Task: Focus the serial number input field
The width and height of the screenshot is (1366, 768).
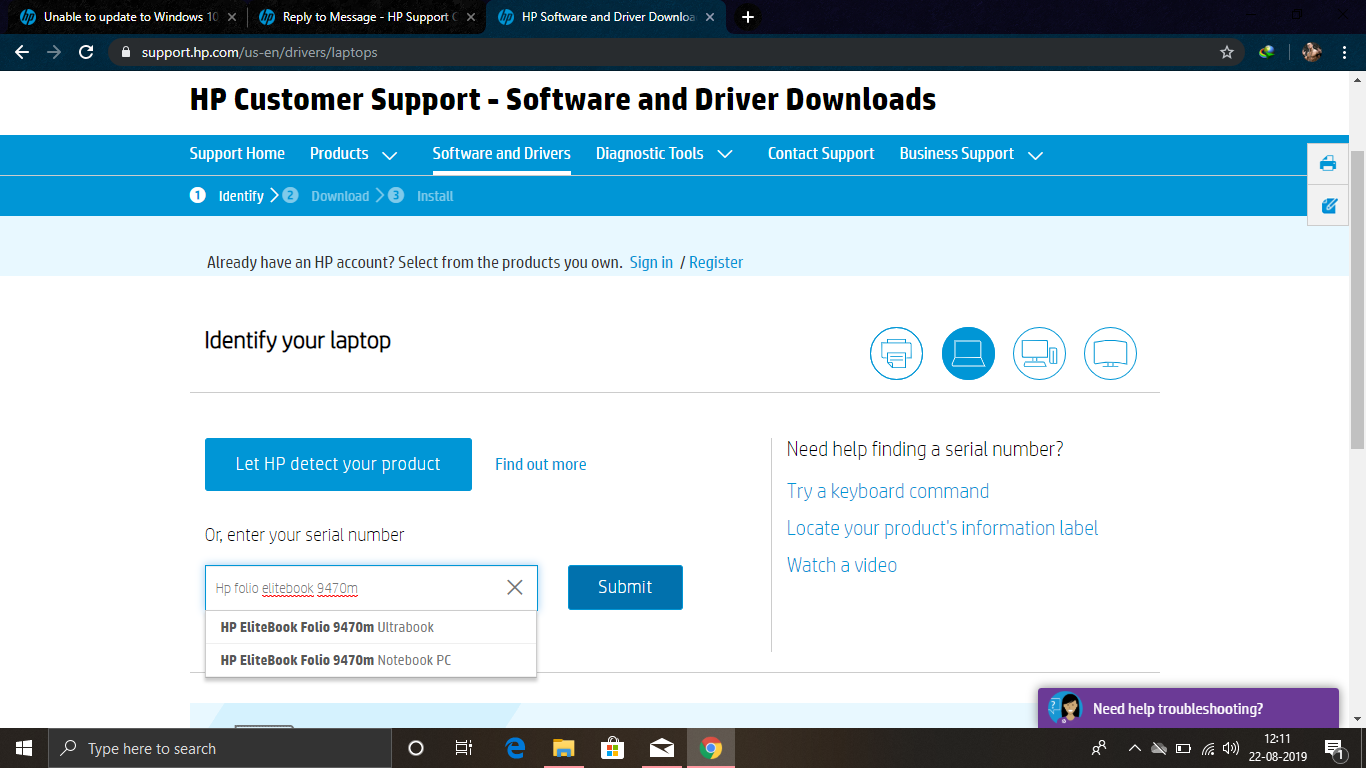Action: click(x=371, y=587)
